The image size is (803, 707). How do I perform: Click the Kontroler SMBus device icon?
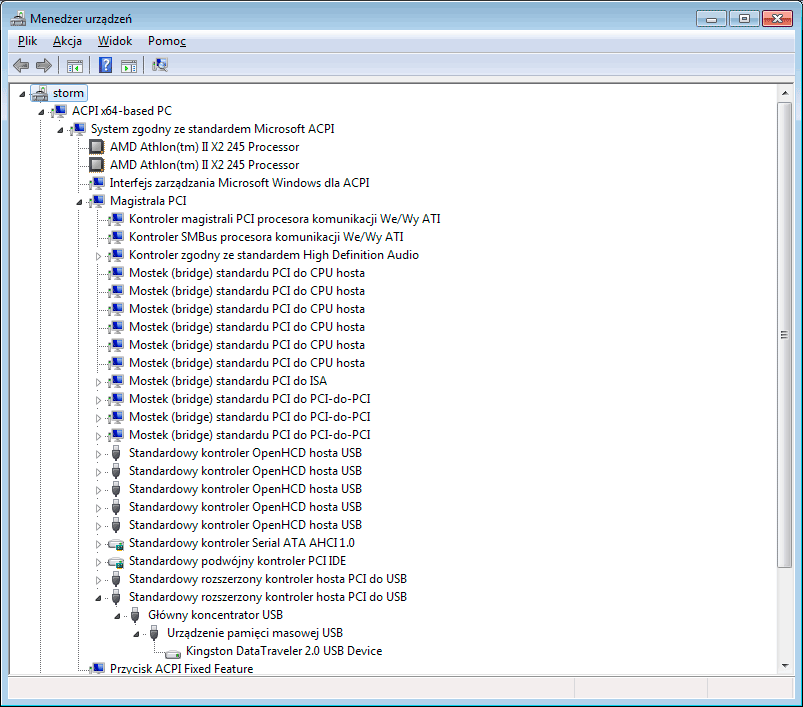click(116, 237)
